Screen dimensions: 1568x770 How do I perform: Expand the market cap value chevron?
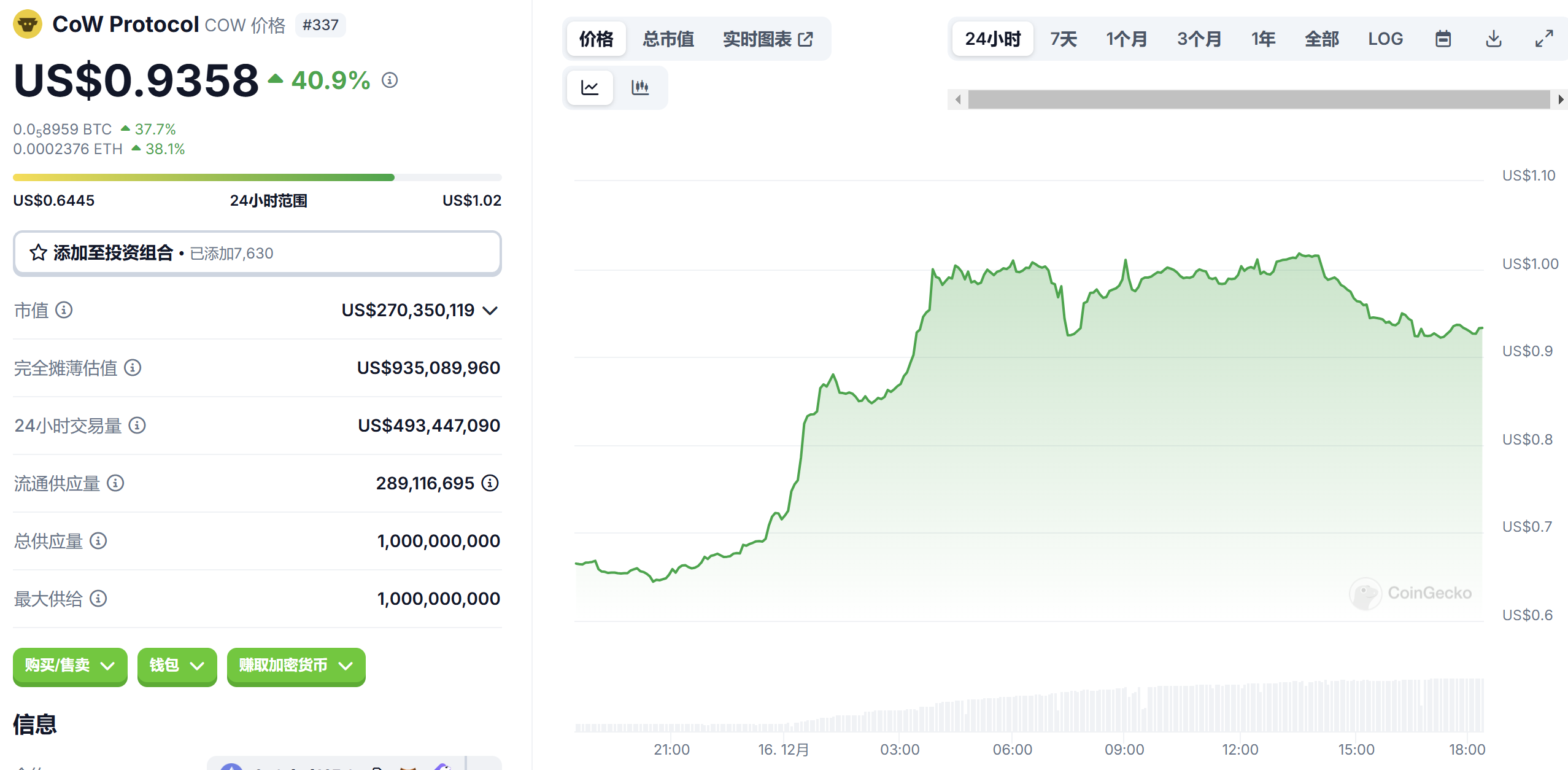click(490, 311)
